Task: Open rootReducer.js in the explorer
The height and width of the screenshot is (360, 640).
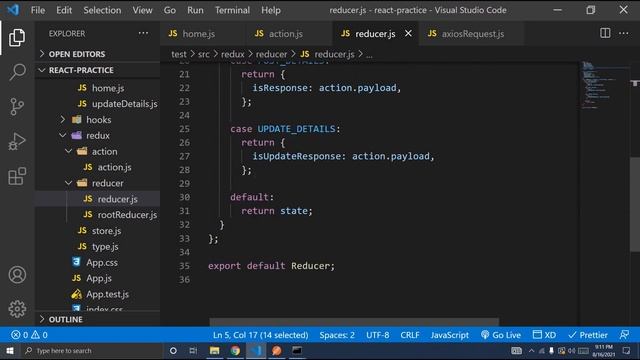Action: 127,215
